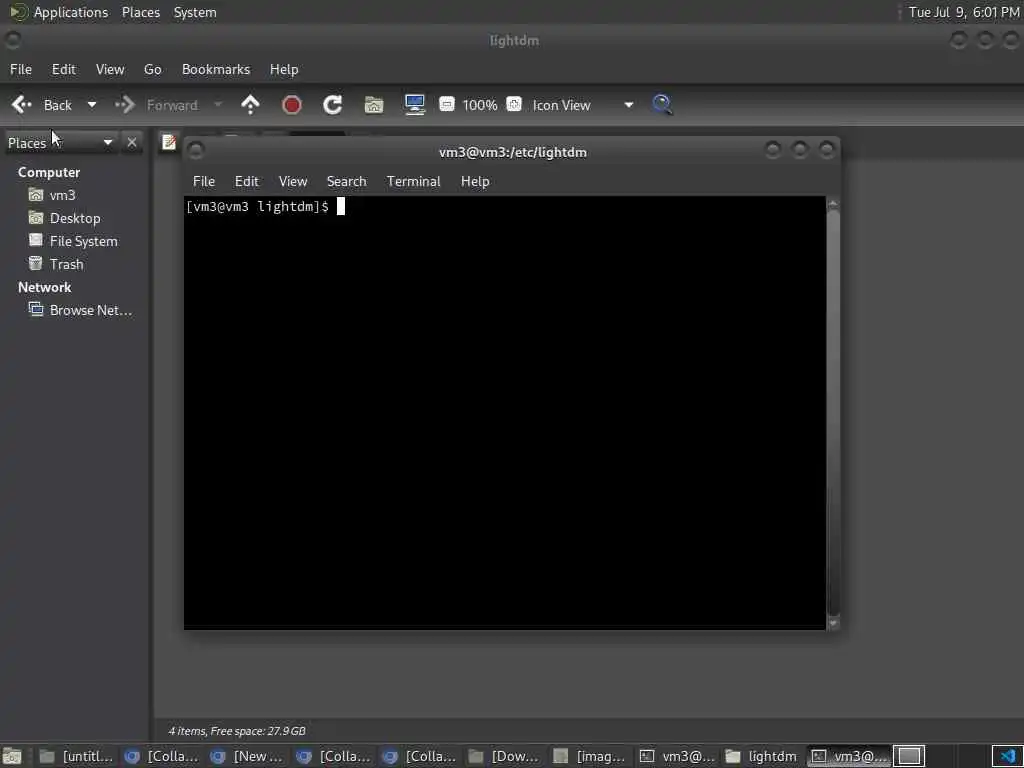The height and width of the screenshot is (768, 1024).
Task: Open the Forward history dropdown arrow
Action: [x=218, y=104]
